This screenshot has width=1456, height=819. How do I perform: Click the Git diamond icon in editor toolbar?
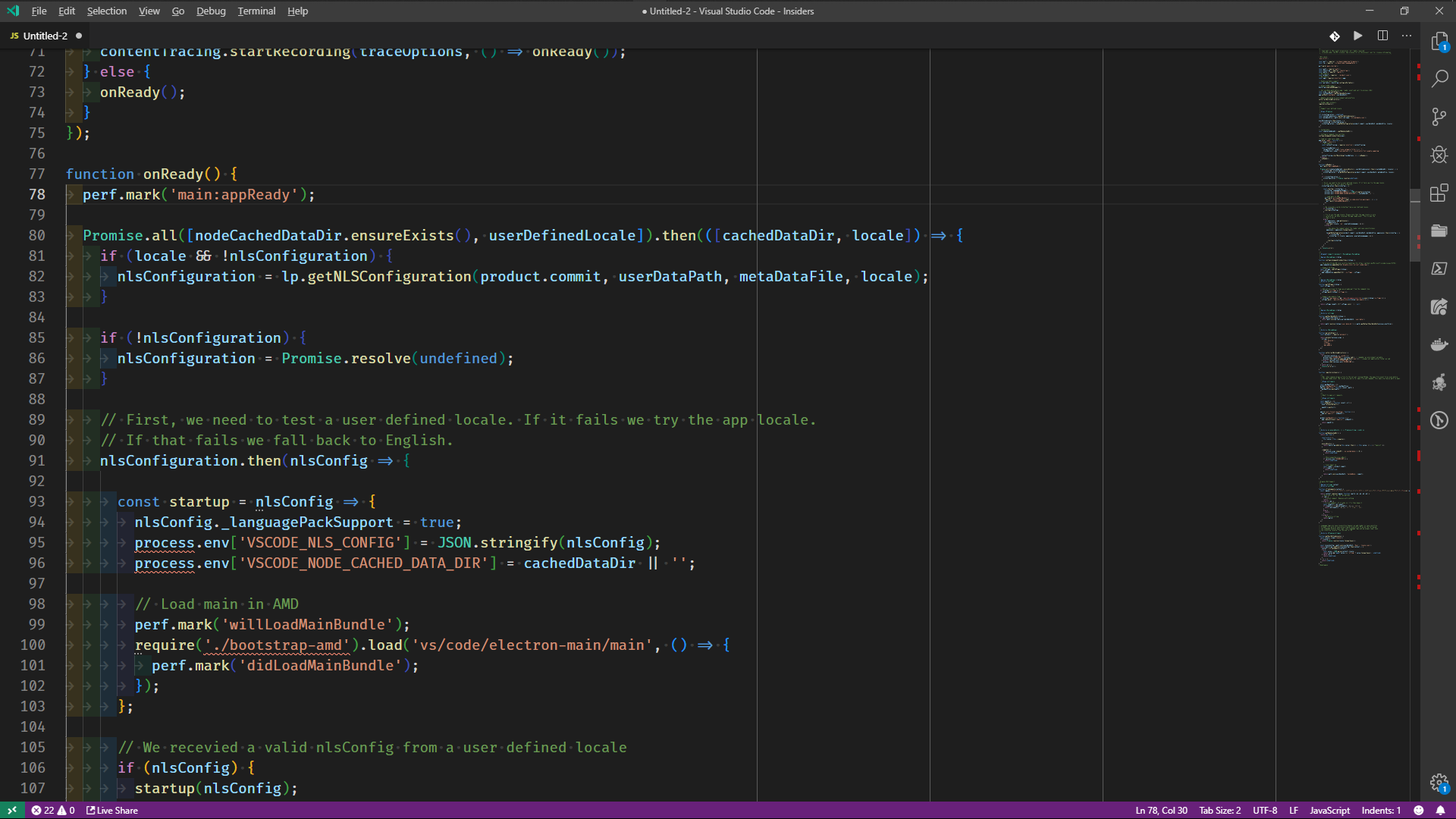(x=1335, y=36)
